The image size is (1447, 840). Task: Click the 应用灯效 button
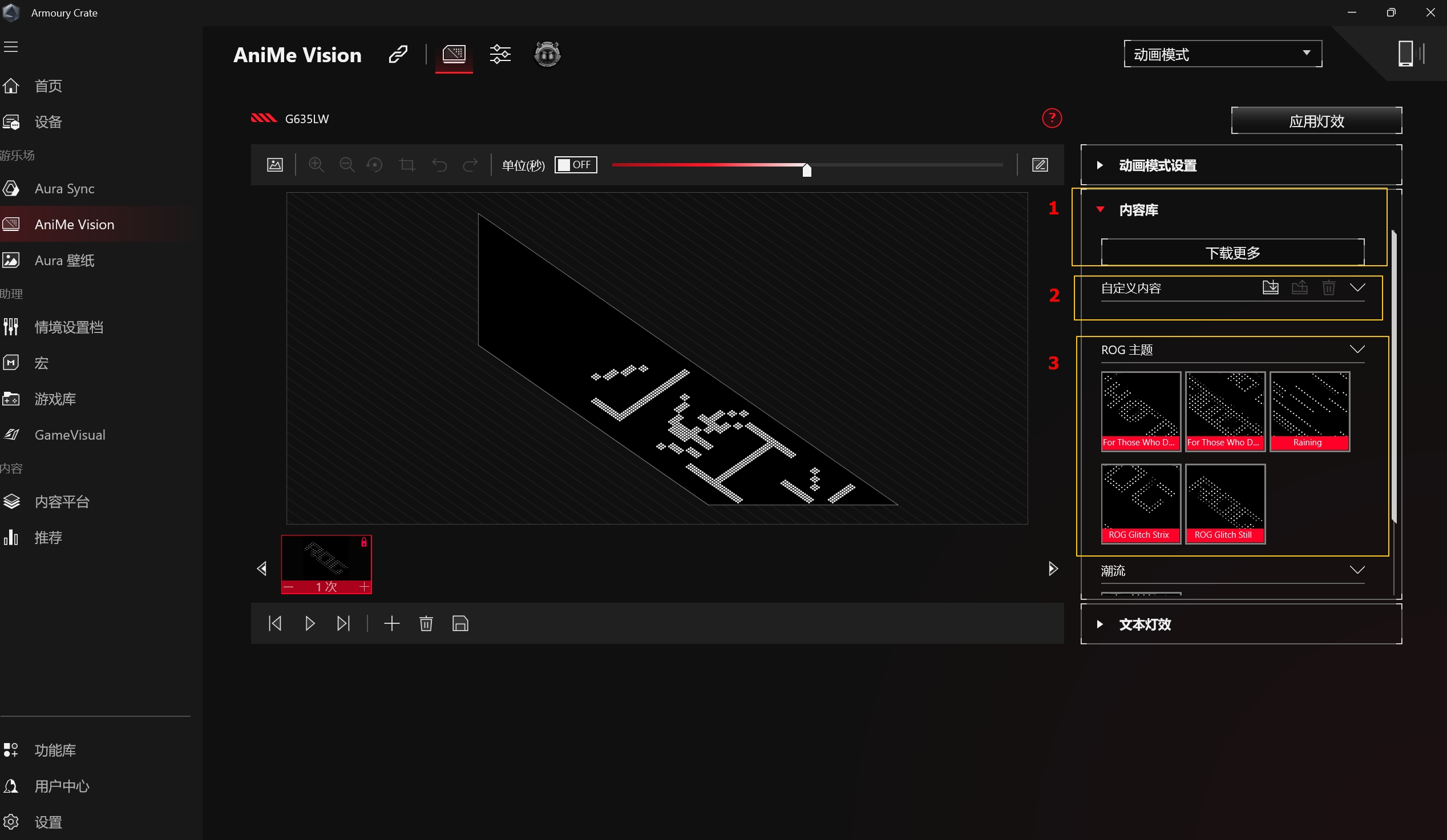[1316, 120]
